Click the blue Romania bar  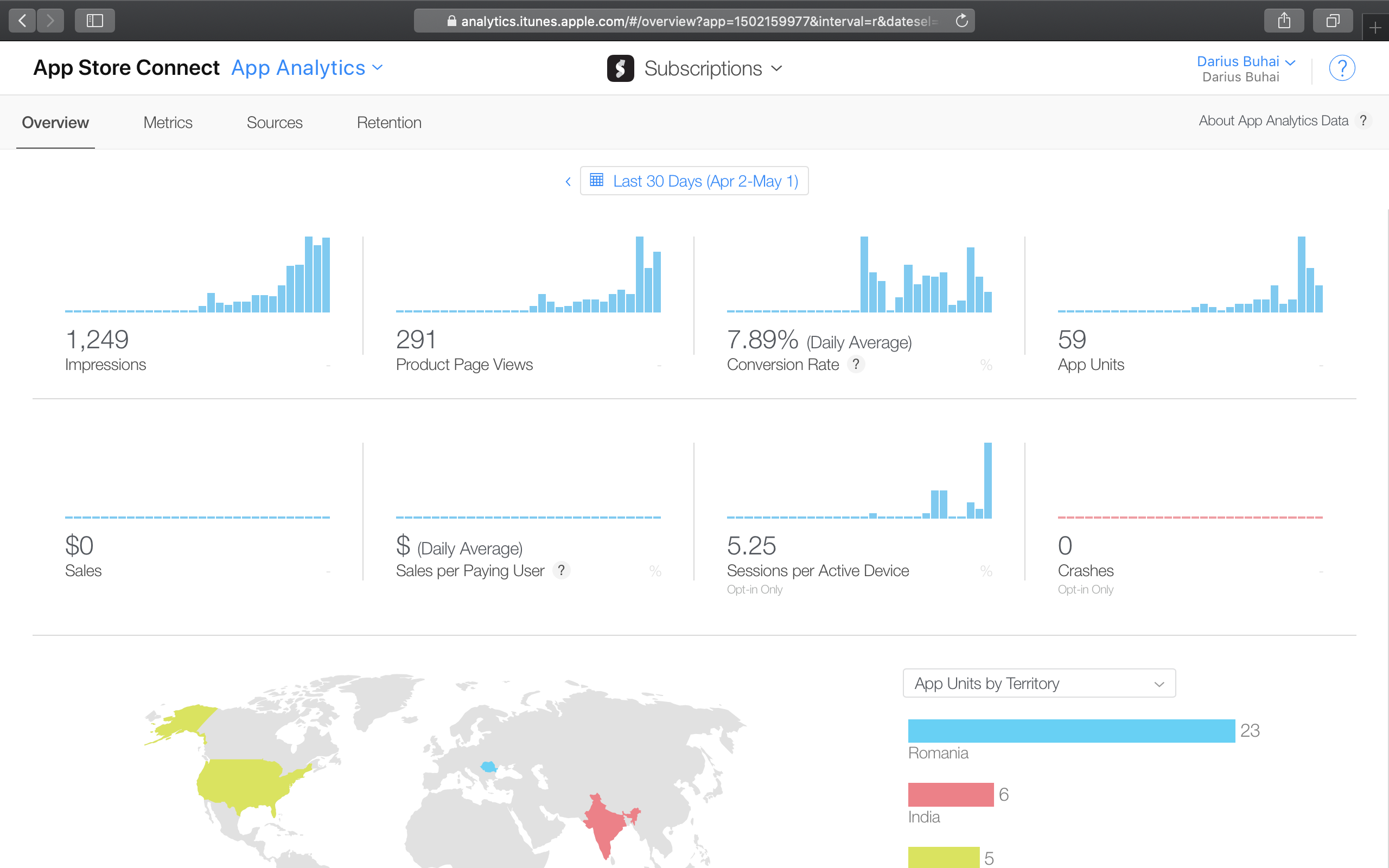point(1071,731)
